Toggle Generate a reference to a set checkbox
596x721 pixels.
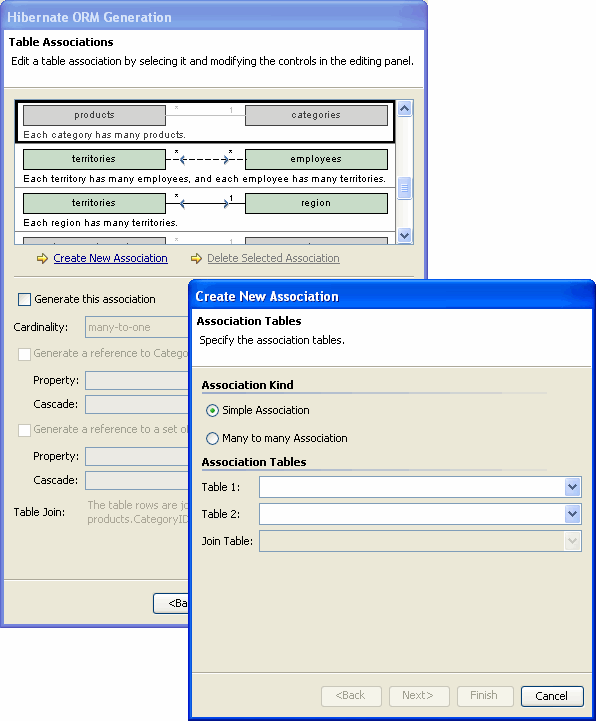[24, 430]
